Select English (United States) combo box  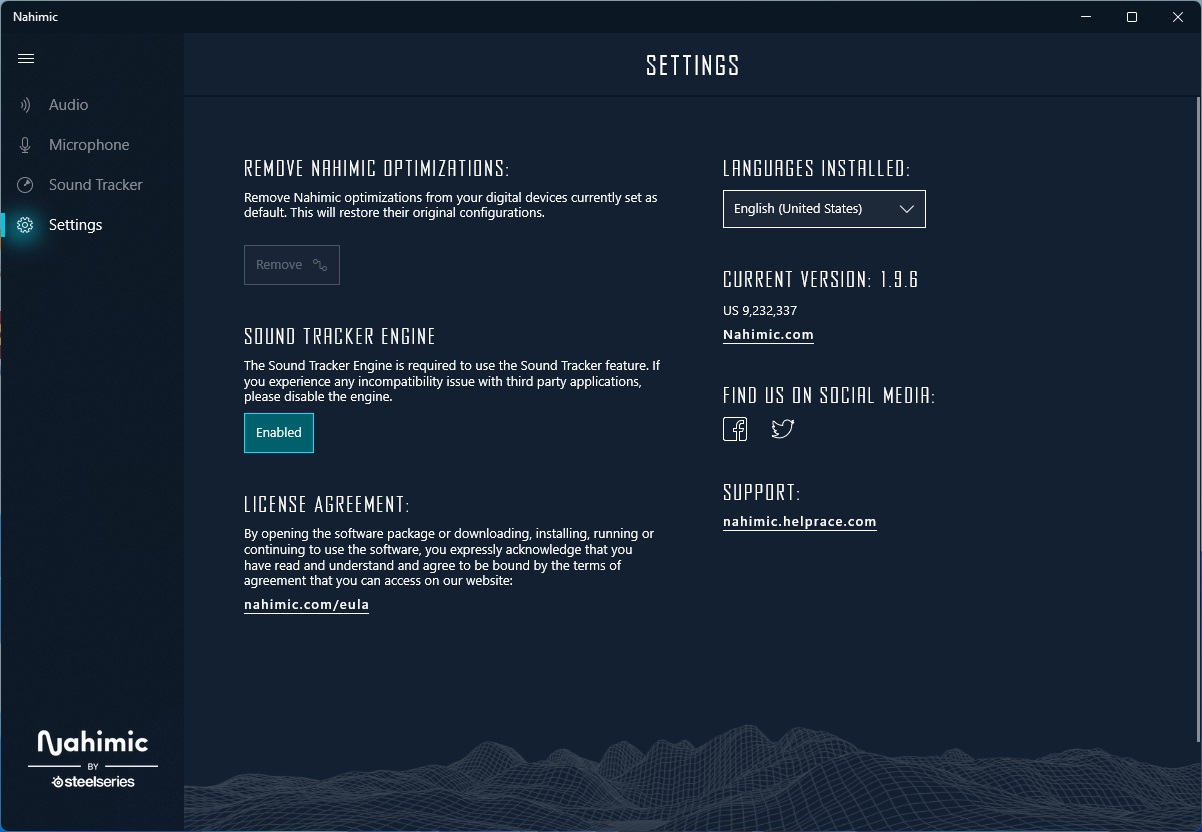[824, 209]
